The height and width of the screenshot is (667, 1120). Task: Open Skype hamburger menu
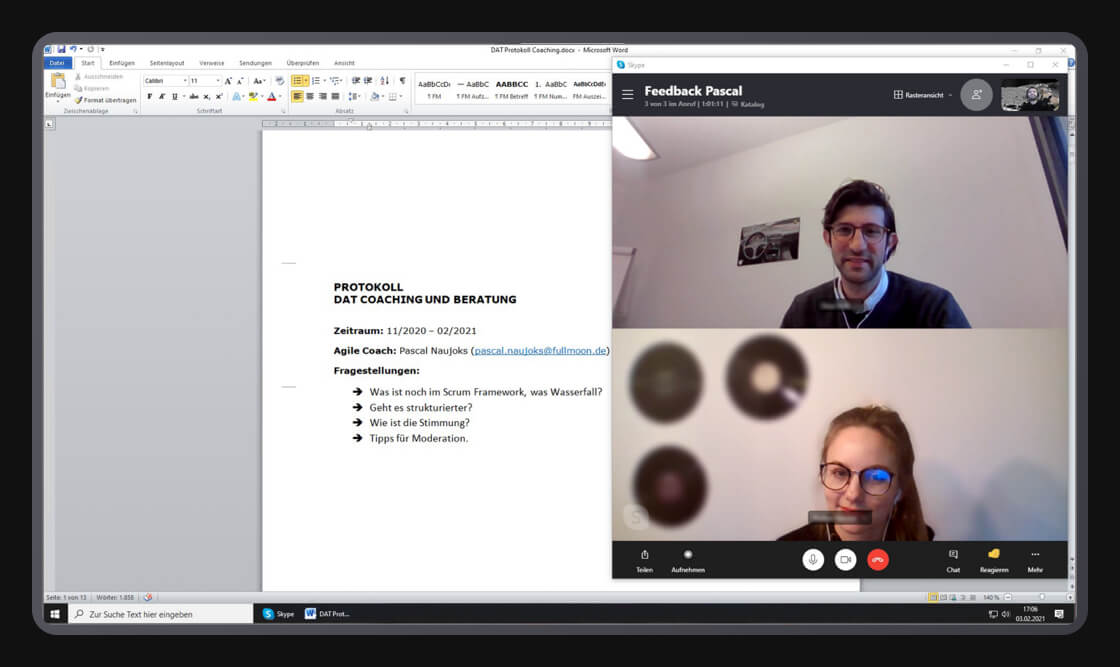(627, 94)
